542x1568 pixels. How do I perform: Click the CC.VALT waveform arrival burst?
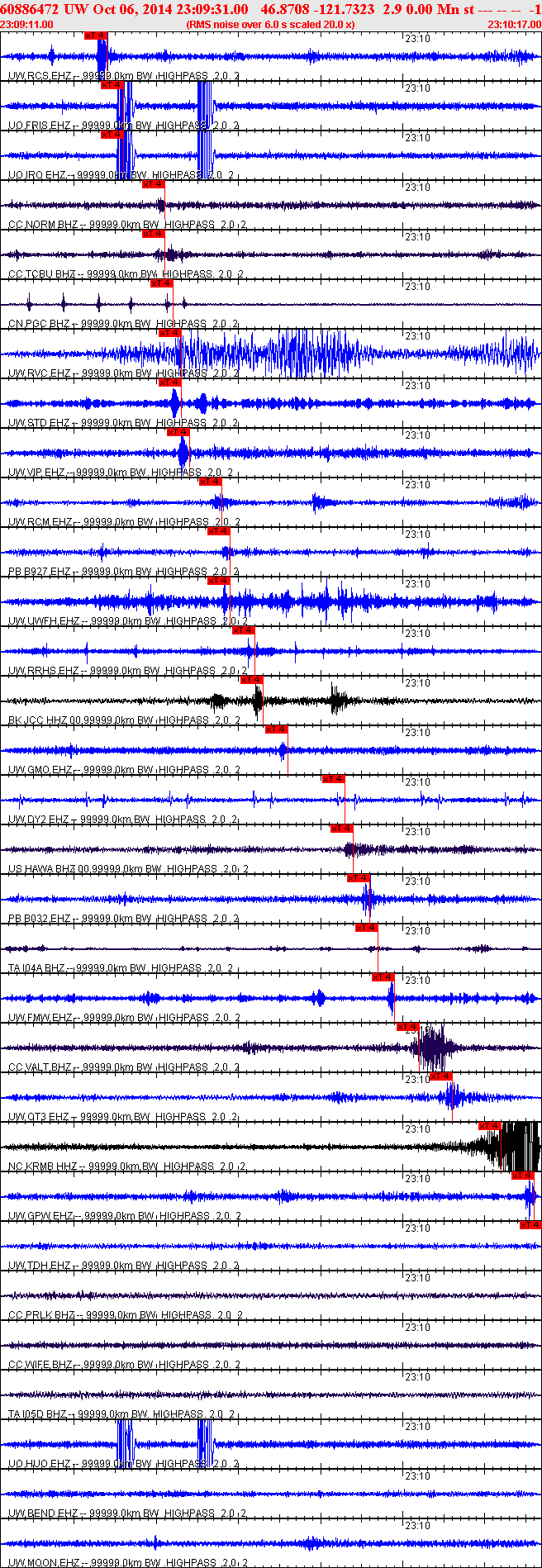tap(432, 1048)
